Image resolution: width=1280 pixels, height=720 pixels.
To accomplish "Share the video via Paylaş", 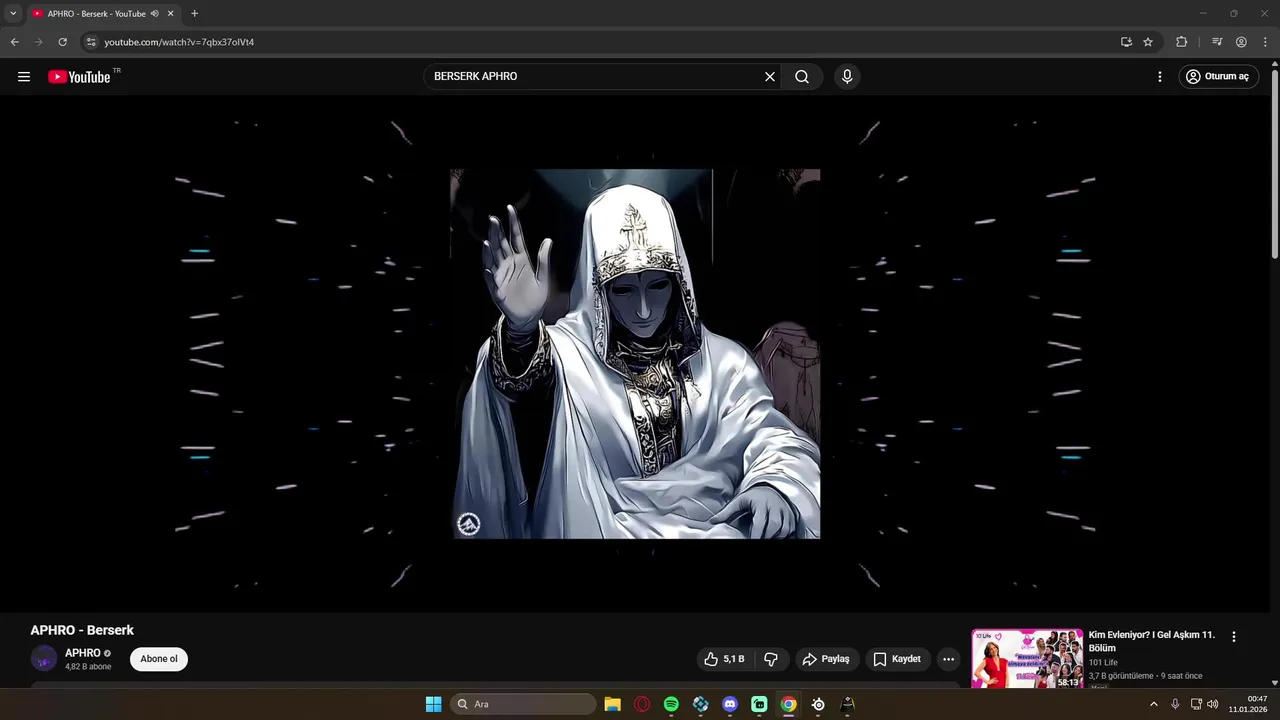I will (826, 659).
